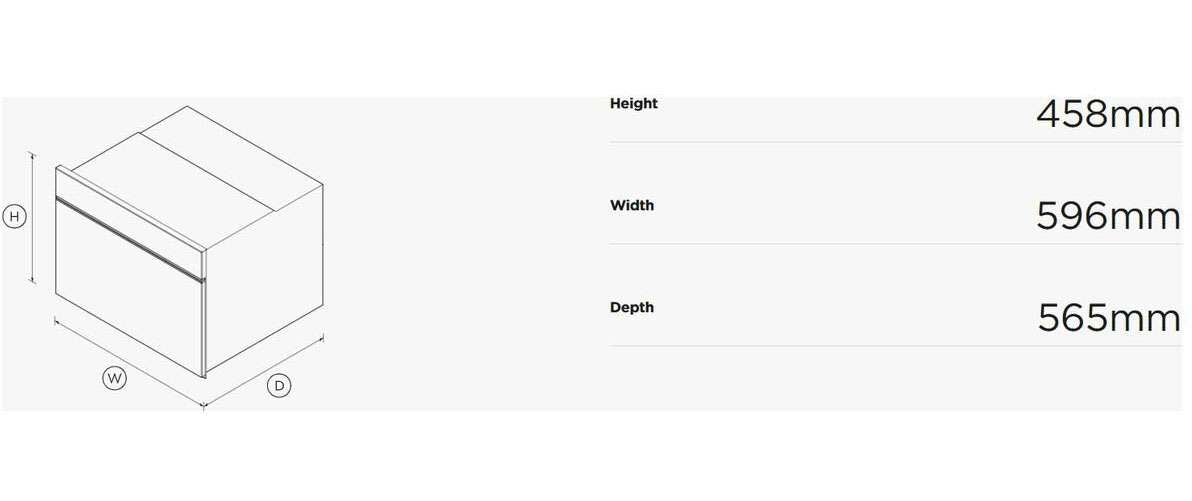Click the divider line under the Width row
The image size is (1192, 501).
click(895, 243)
